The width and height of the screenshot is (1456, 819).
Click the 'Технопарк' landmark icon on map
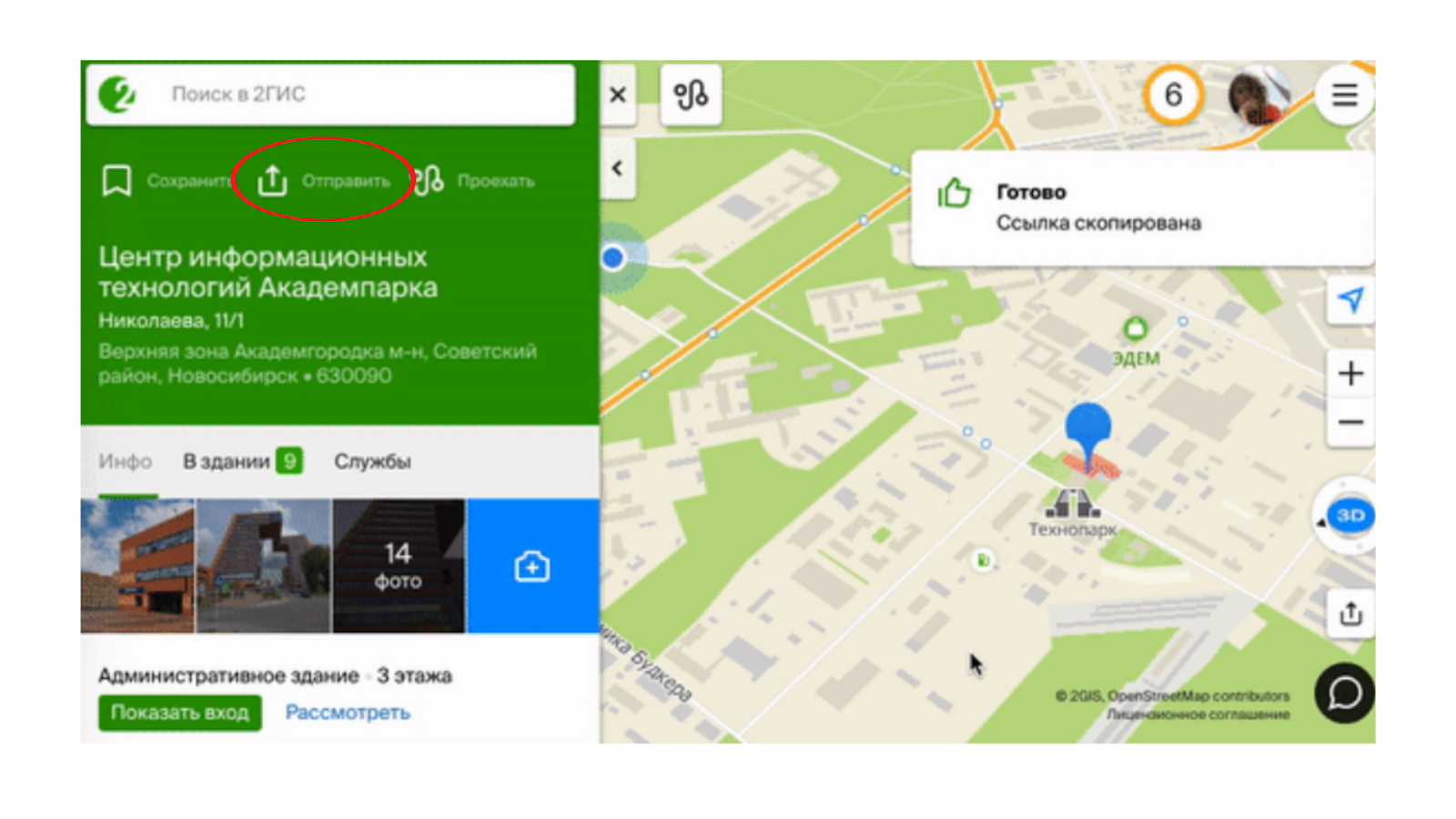[x=1072, y=503]
